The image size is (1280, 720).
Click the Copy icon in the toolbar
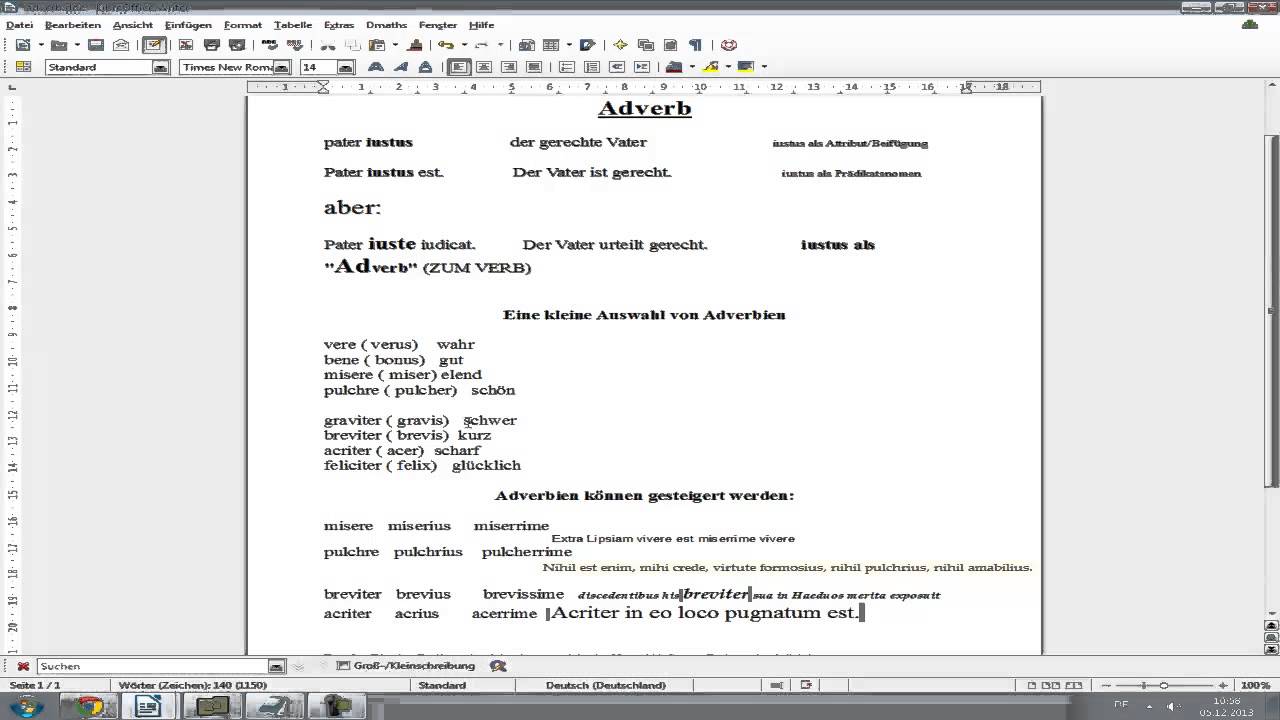[352, 45]
